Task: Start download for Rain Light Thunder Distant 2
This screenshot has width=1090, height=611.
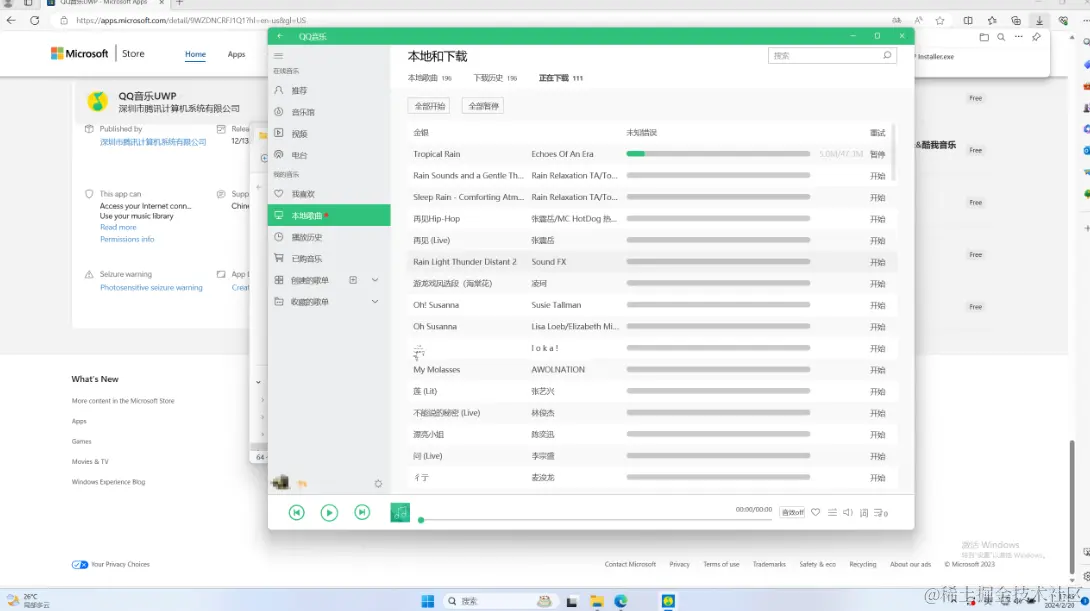Action: tap(877, 262)
